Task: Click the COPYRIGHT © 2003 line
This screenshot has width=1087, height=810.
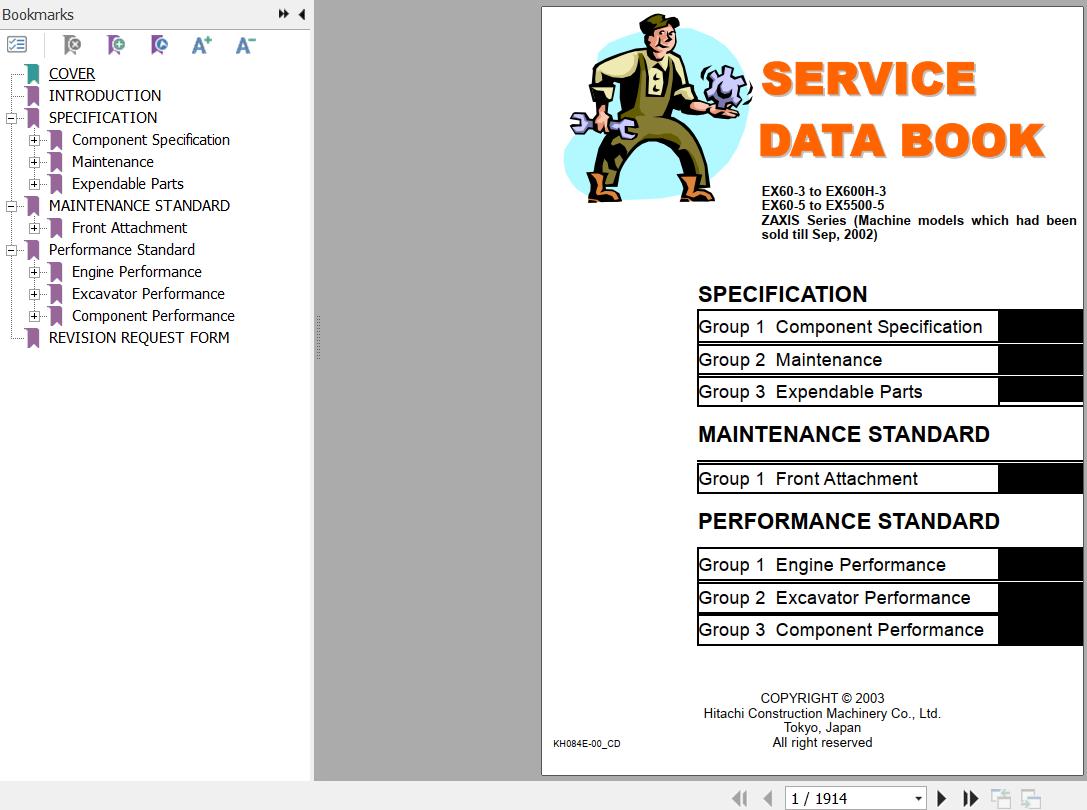Action: [x=822, y=698]
